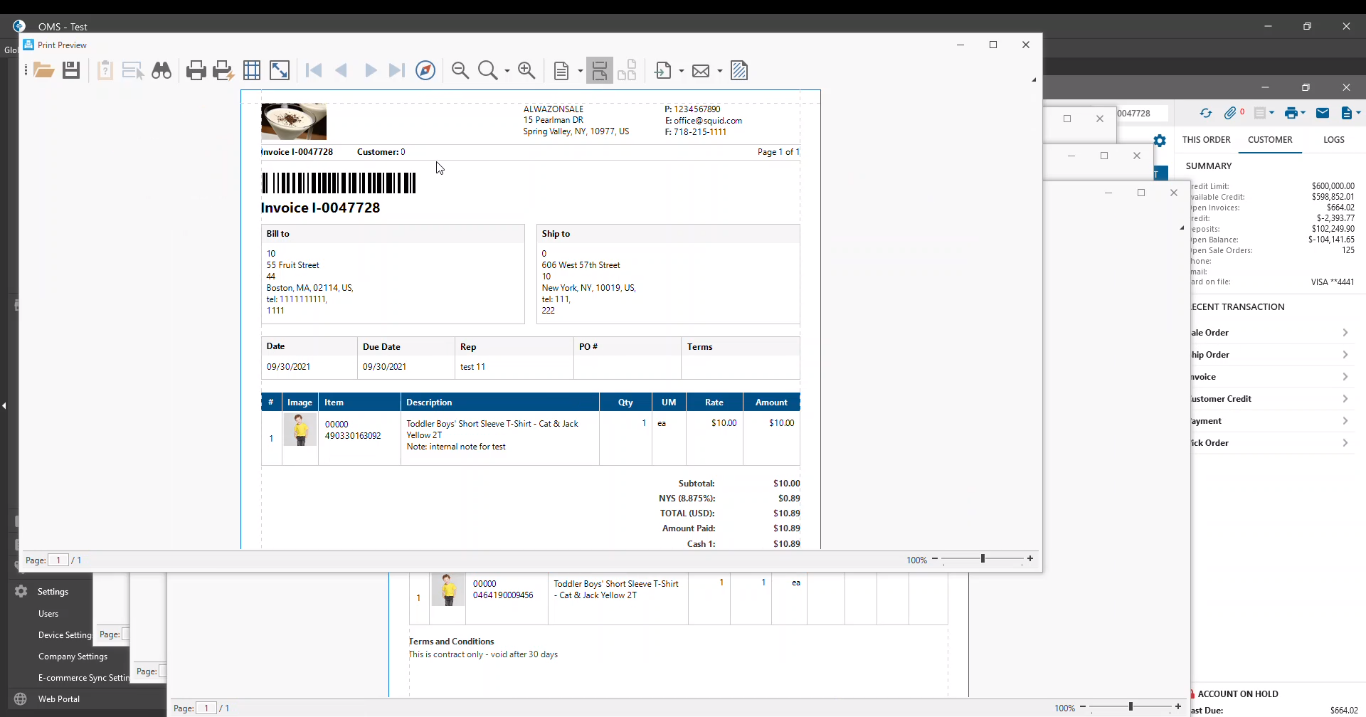Screen dimensions: 1366x717
Task: Open the compass navigation pane icon
Action: [425, 70]
